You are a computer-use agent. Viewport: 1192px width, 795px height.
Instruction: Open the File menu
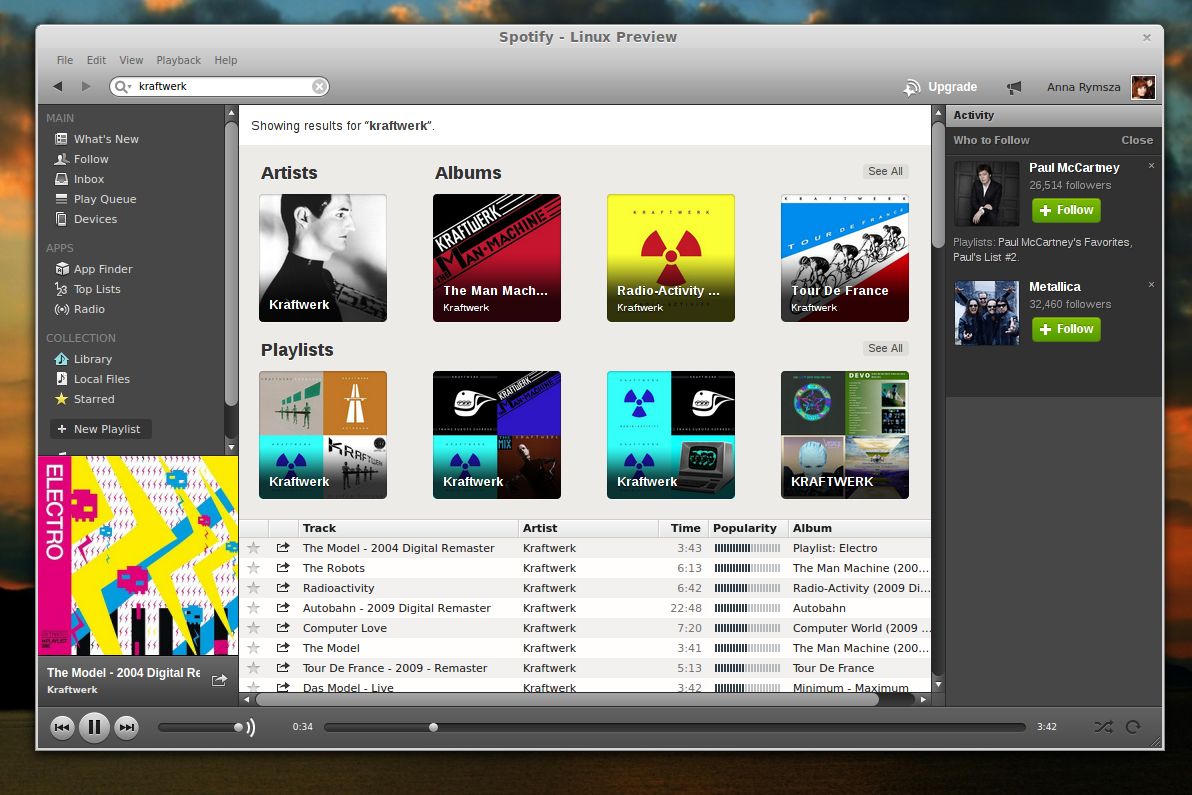[x=65, y=60]
